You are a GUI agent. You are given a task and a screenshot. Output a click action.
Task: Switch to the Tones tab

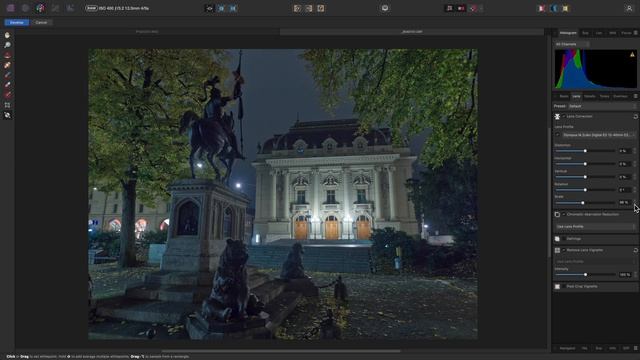click(x=604, y=96)
